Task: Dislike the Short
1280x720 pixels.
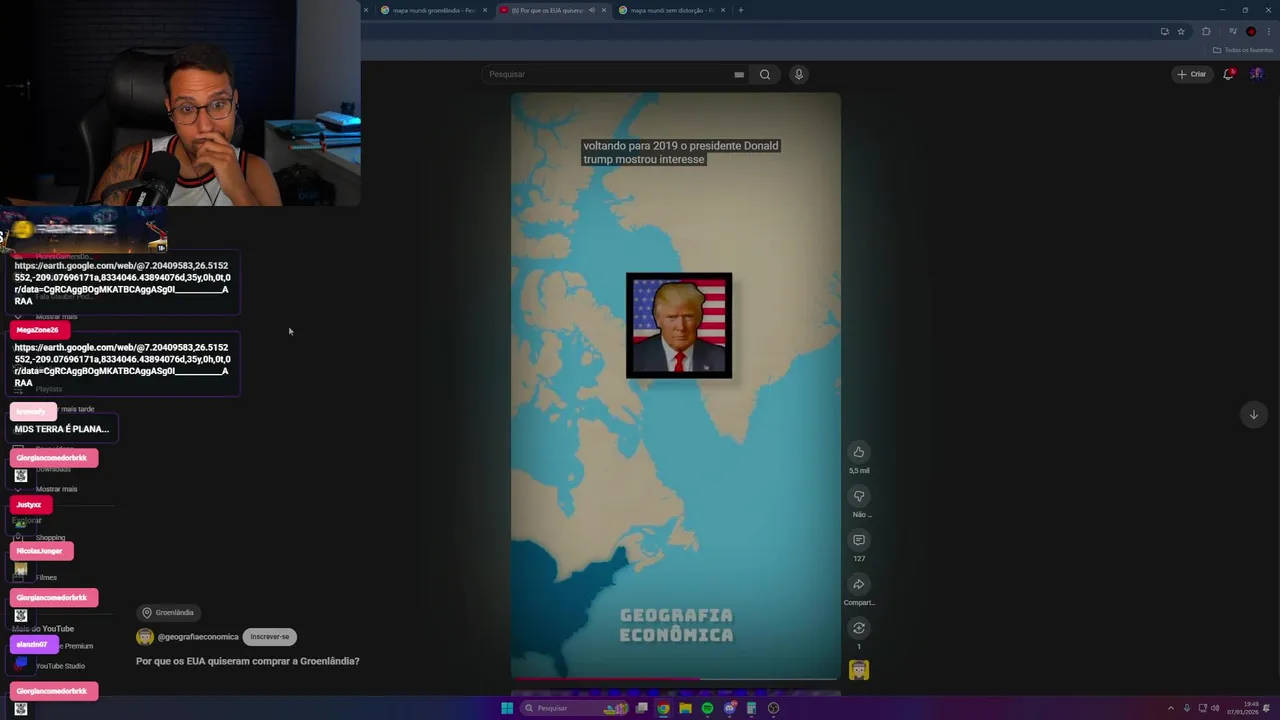Action: pos(859,496)
